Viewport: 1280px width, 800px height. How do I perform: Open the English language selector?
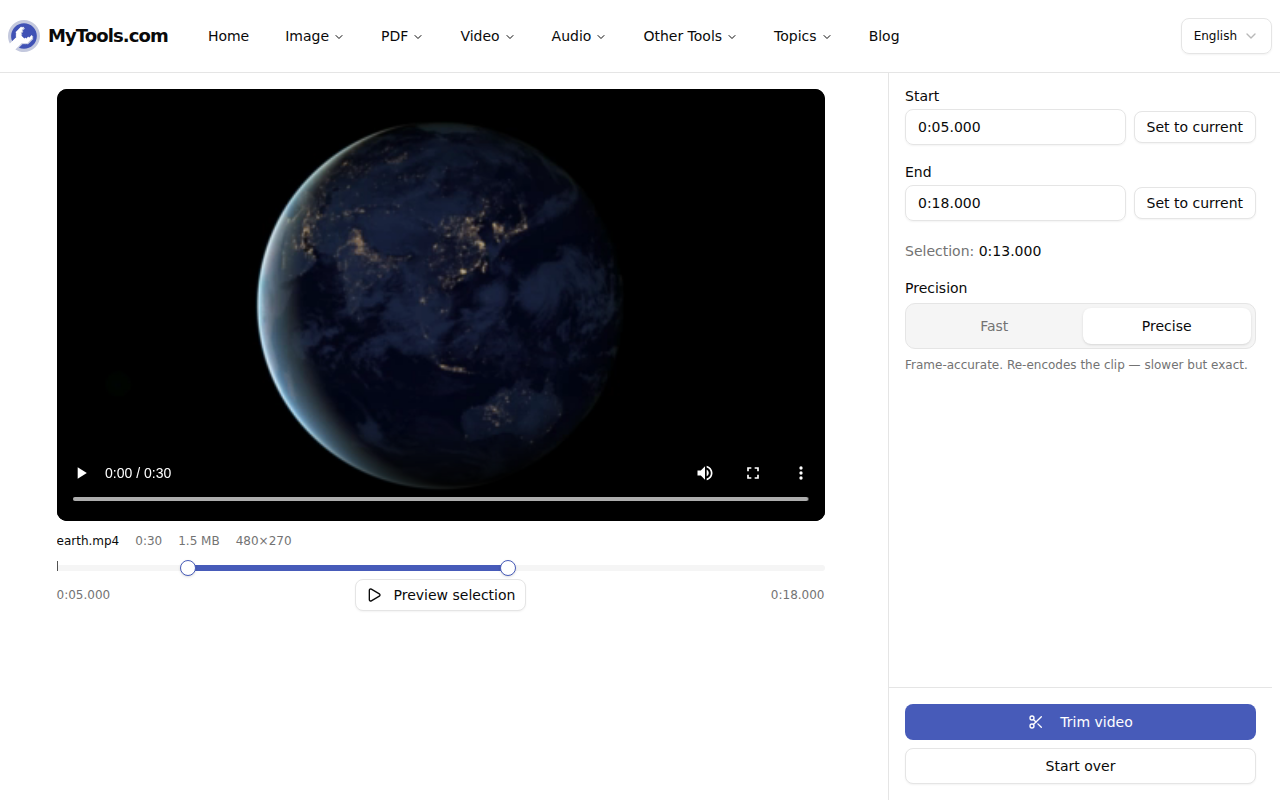1226,36
